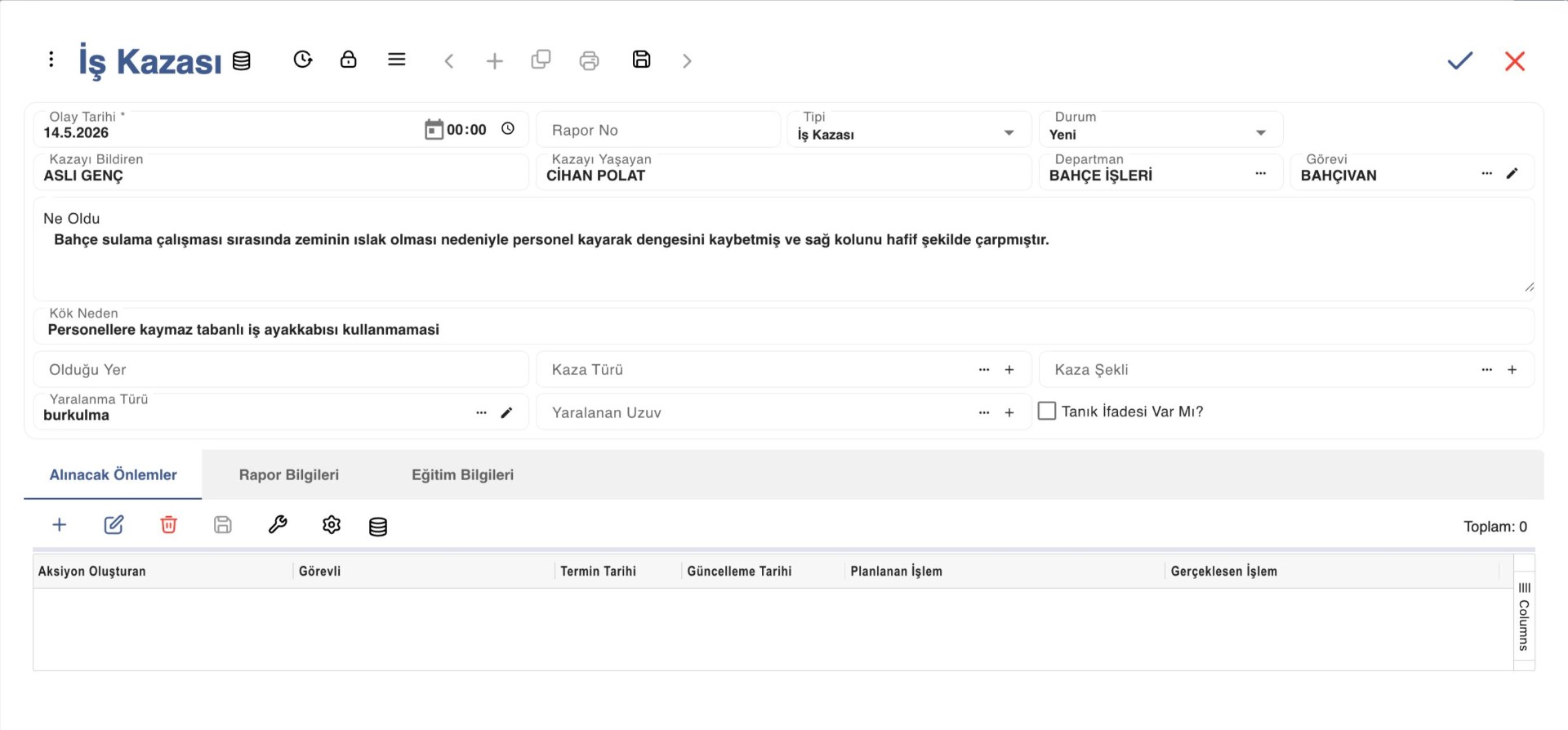The image size is (1568, 730).
Task: Open the Columns side panel of the grid
Action: (1524, 616)
